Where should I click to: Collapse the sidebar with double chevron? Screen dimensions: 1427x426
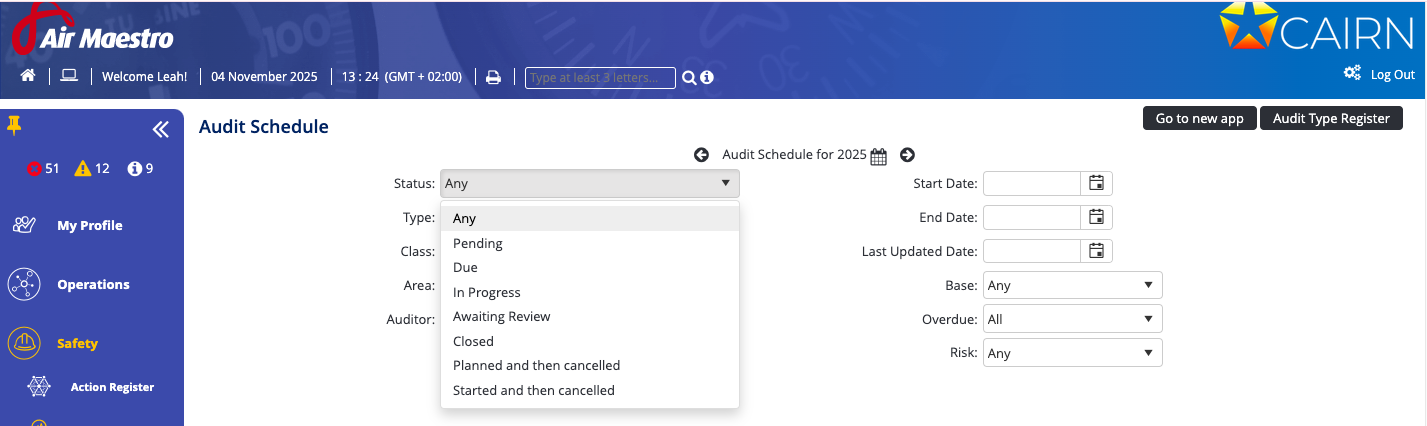160,129
